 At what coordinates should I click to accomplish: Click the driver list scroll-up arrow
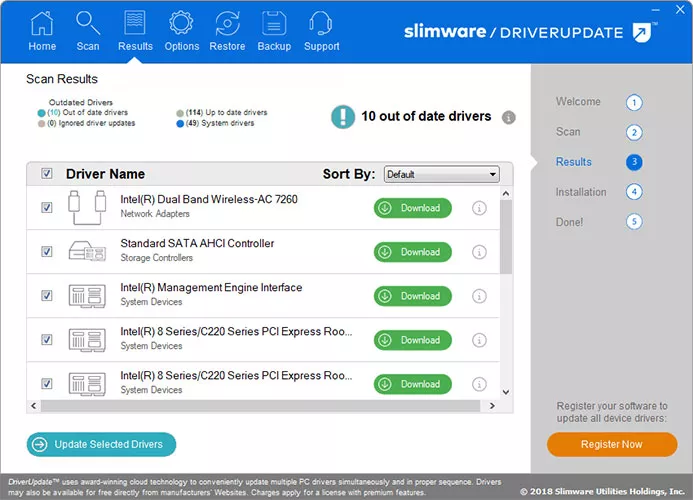(x=506, y=194)
